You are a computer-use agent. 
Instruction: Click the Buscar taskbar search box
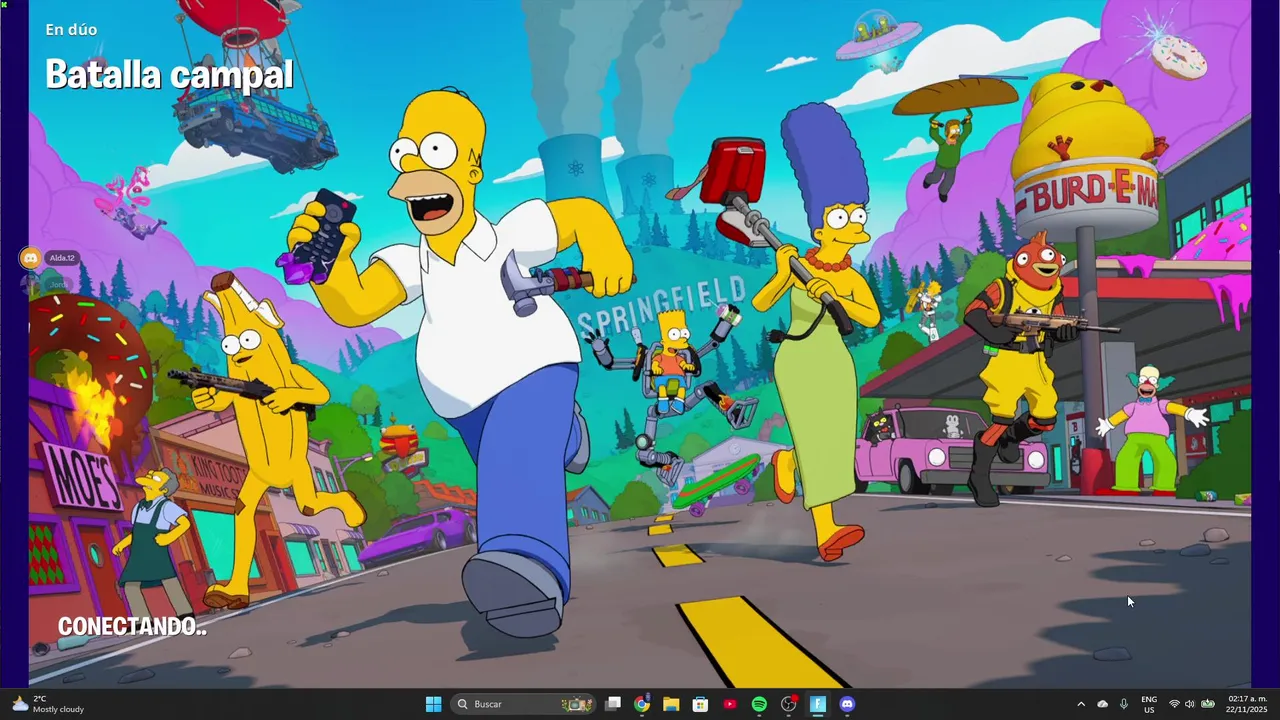tap(524, 704)
